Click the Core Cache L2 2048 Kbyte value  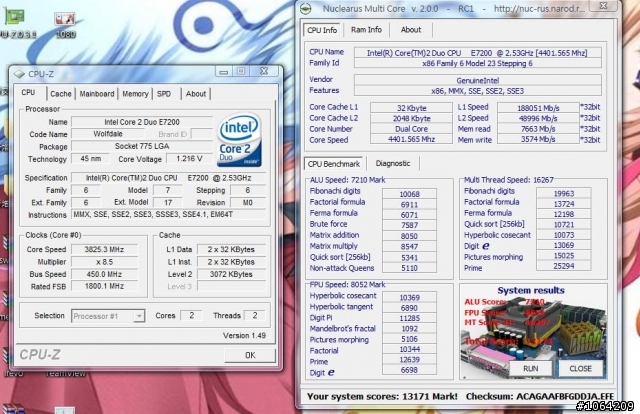(411, 118)
